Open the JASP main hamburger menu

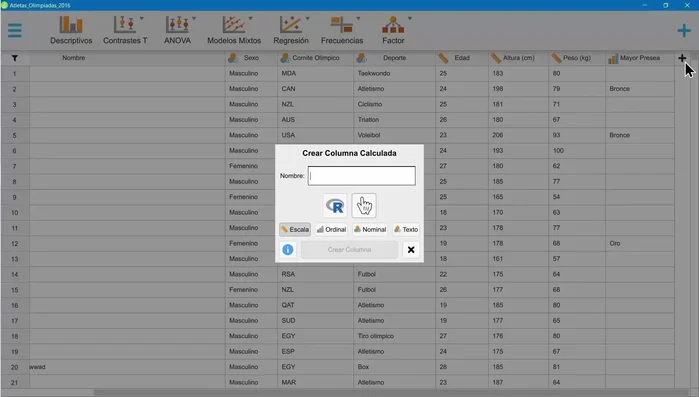point(14,31)
